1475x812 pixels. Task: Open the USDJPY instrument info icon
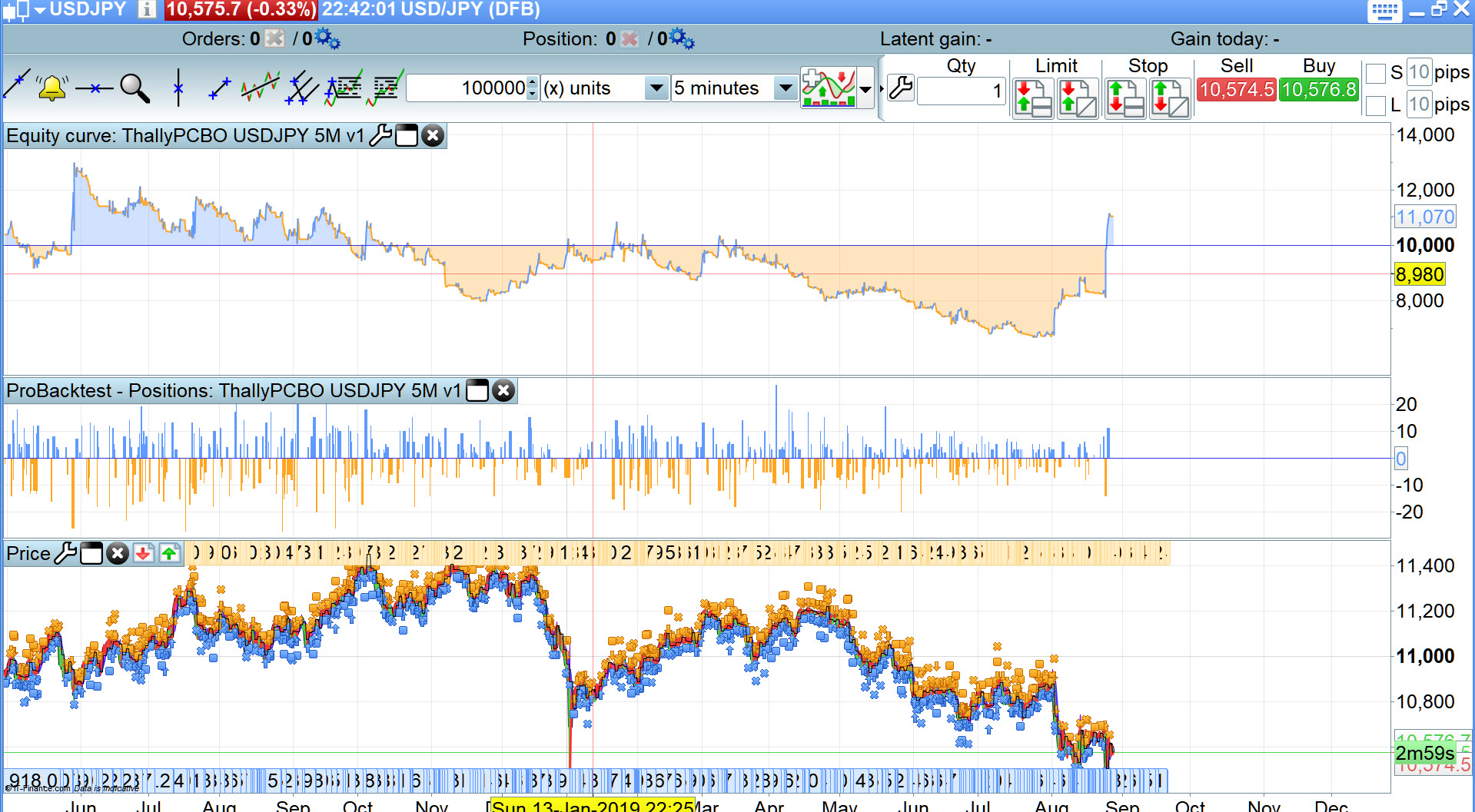click(147, 9)
